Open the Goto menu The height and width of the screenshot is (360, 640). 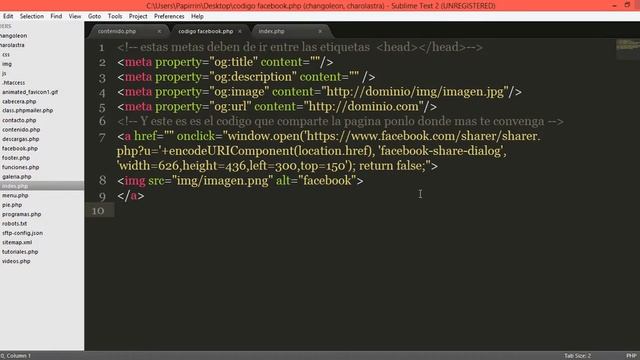click(x=94, y=16)
